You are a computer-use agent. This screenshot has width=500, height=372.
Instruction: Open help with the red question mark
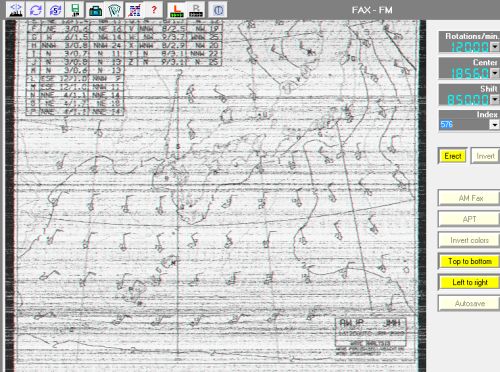tap(154, 10)
